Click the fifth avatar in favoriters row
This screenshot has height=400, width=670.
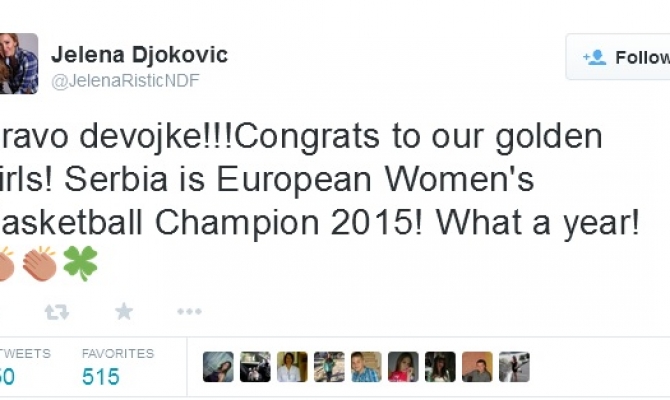click(x=366, y=367)
